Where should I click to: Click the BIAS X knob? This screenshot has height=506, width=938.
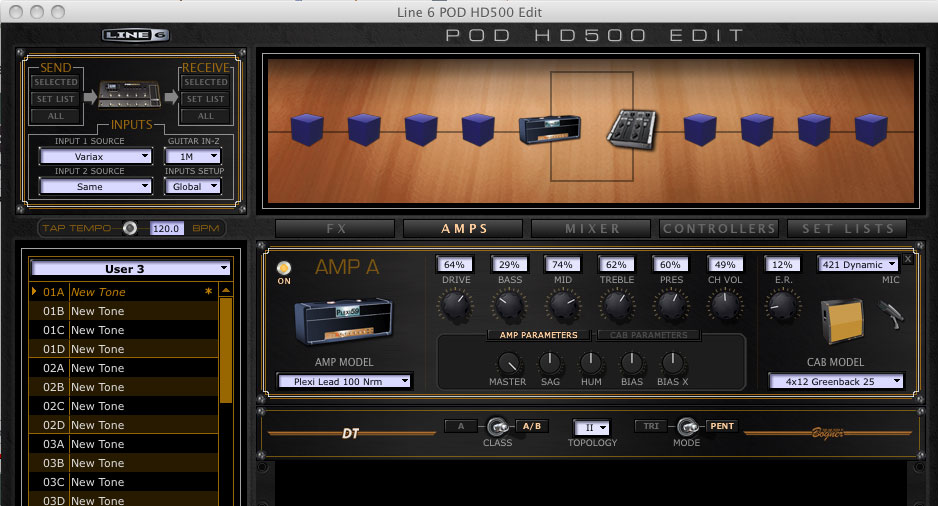click(672, 362)
